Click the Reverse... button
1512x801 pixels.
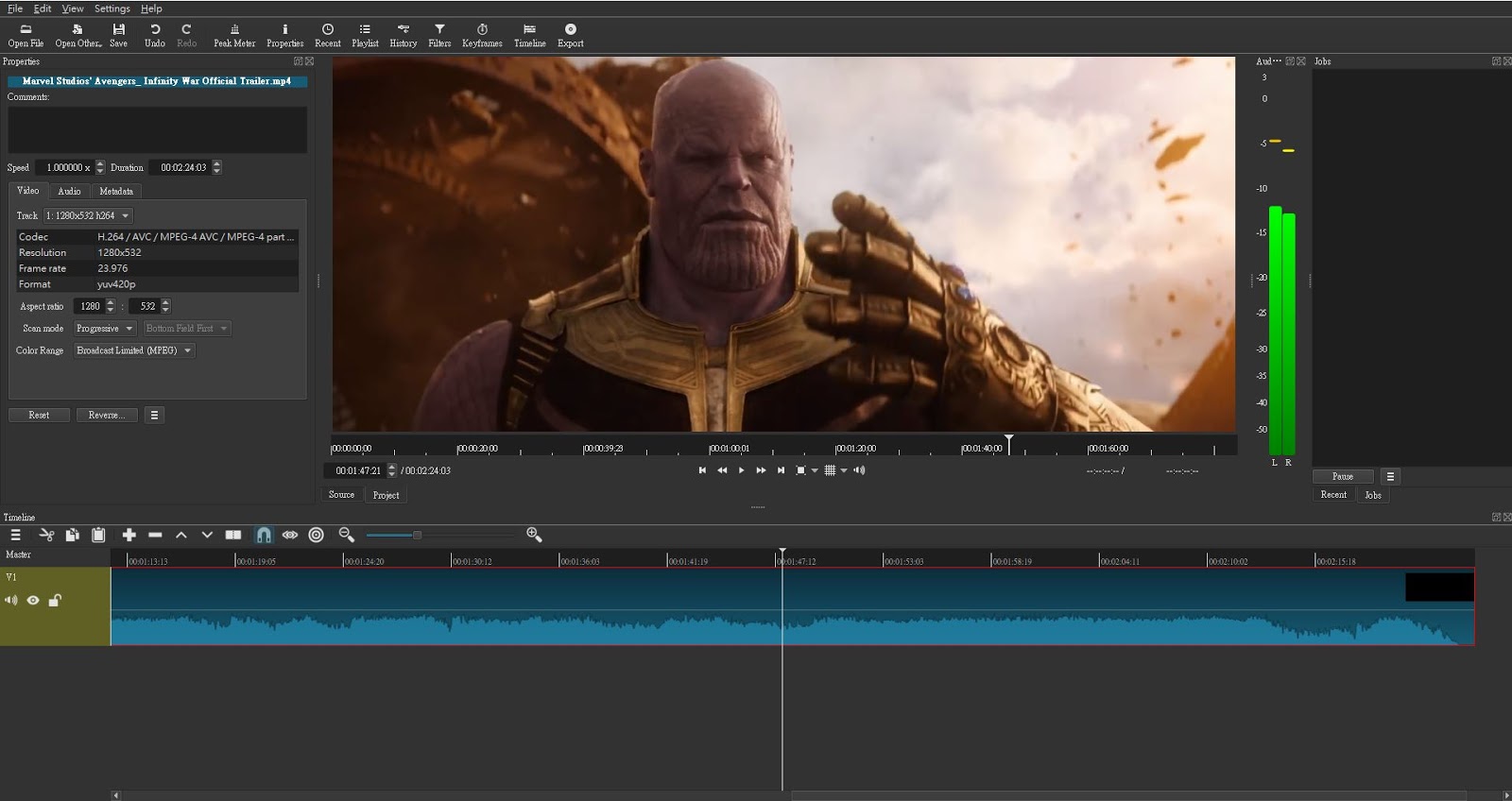(106, 415)
